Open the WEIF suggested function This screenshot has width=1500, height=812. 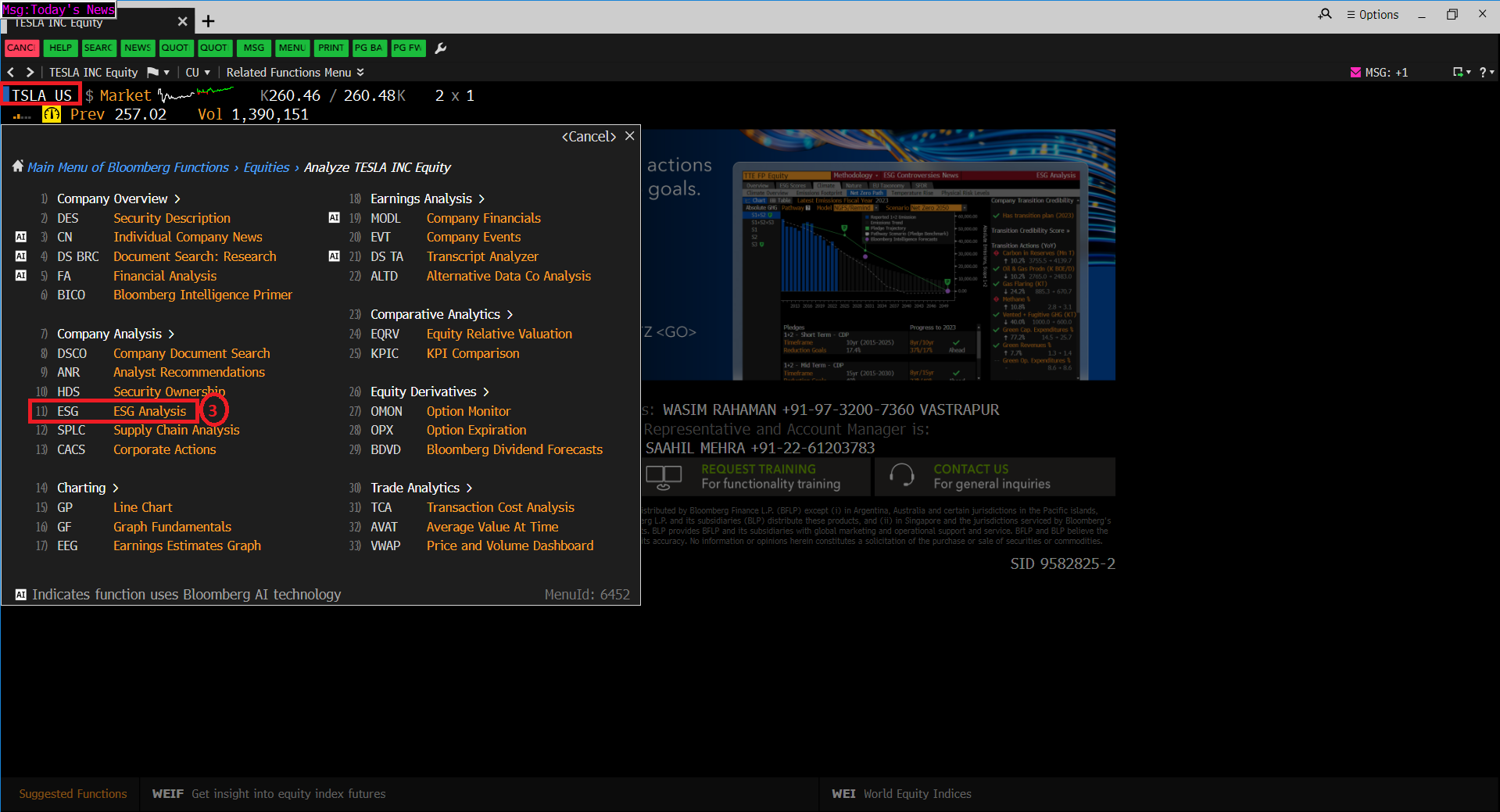tap(269, 794)
